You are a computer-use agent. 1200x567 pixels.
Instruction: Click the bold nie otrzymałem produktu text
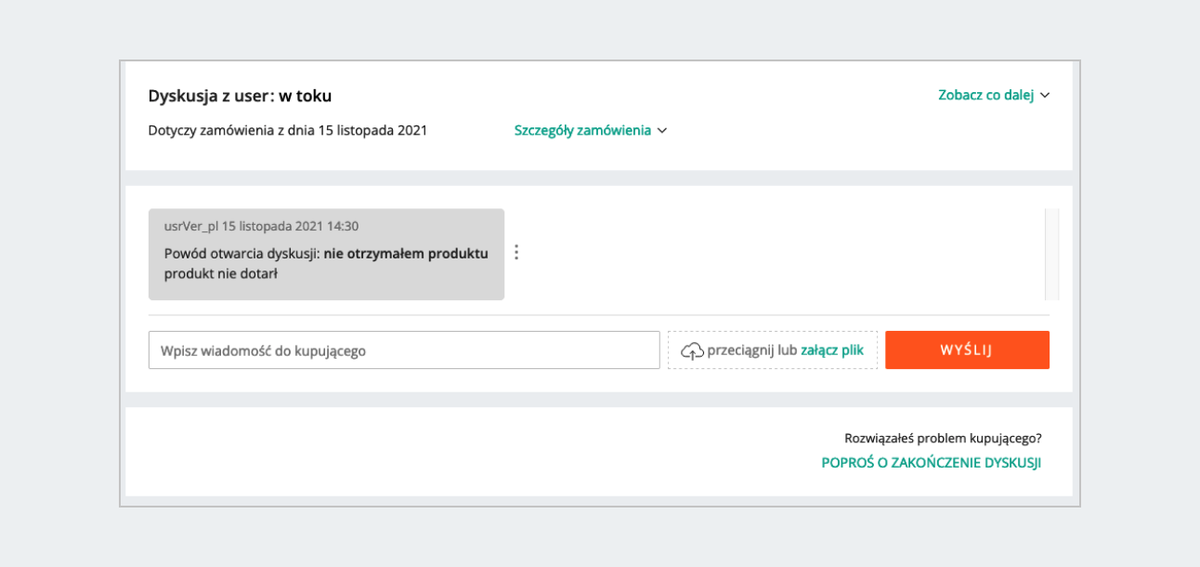tap(406, 253)
